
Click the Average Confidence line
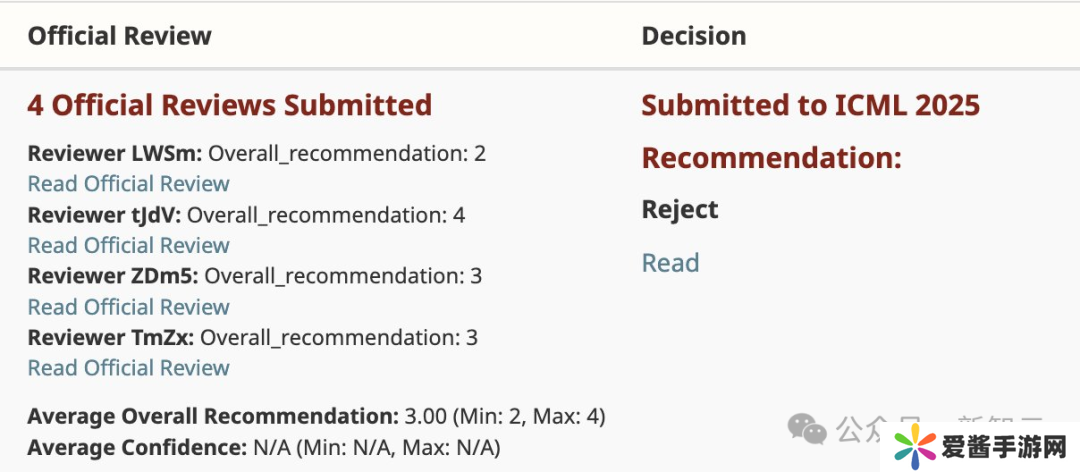point(264,446)
